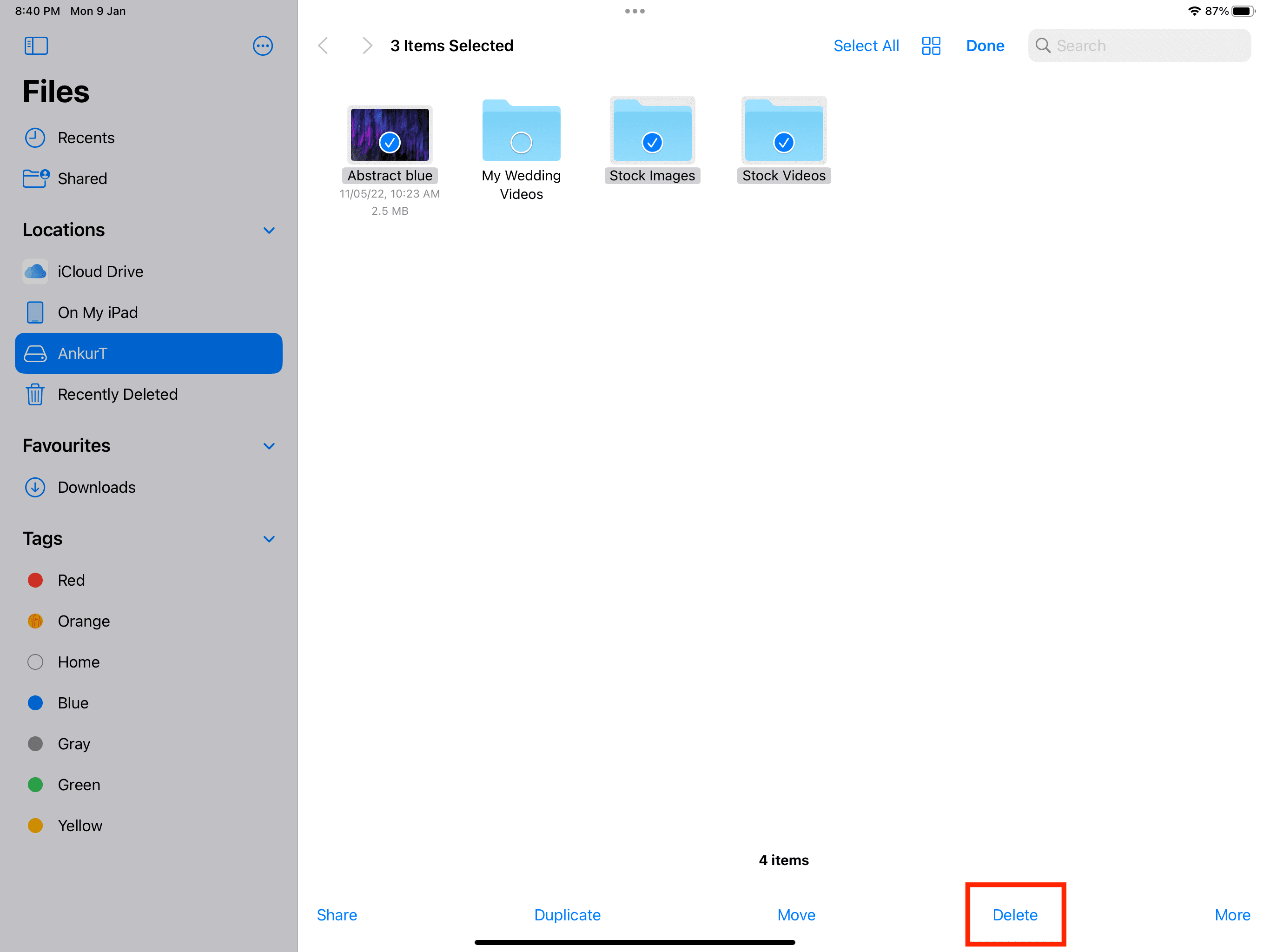Tap Delete in bottom toolbar
This screenshot has height=952, width=1270.
1015,915
